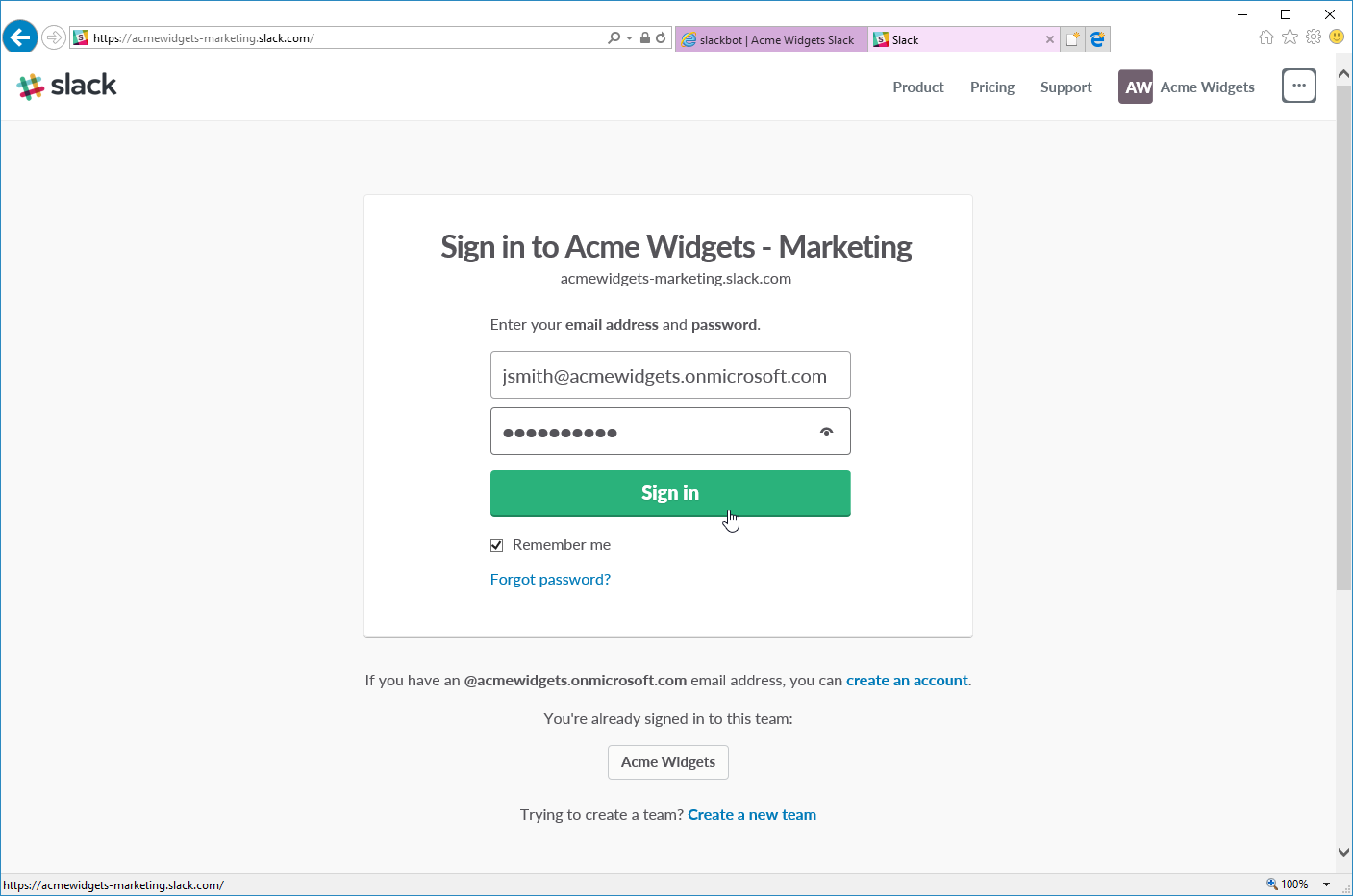Click the Slack favicon in address bar
1353x896 pixels.
(81, 37)
